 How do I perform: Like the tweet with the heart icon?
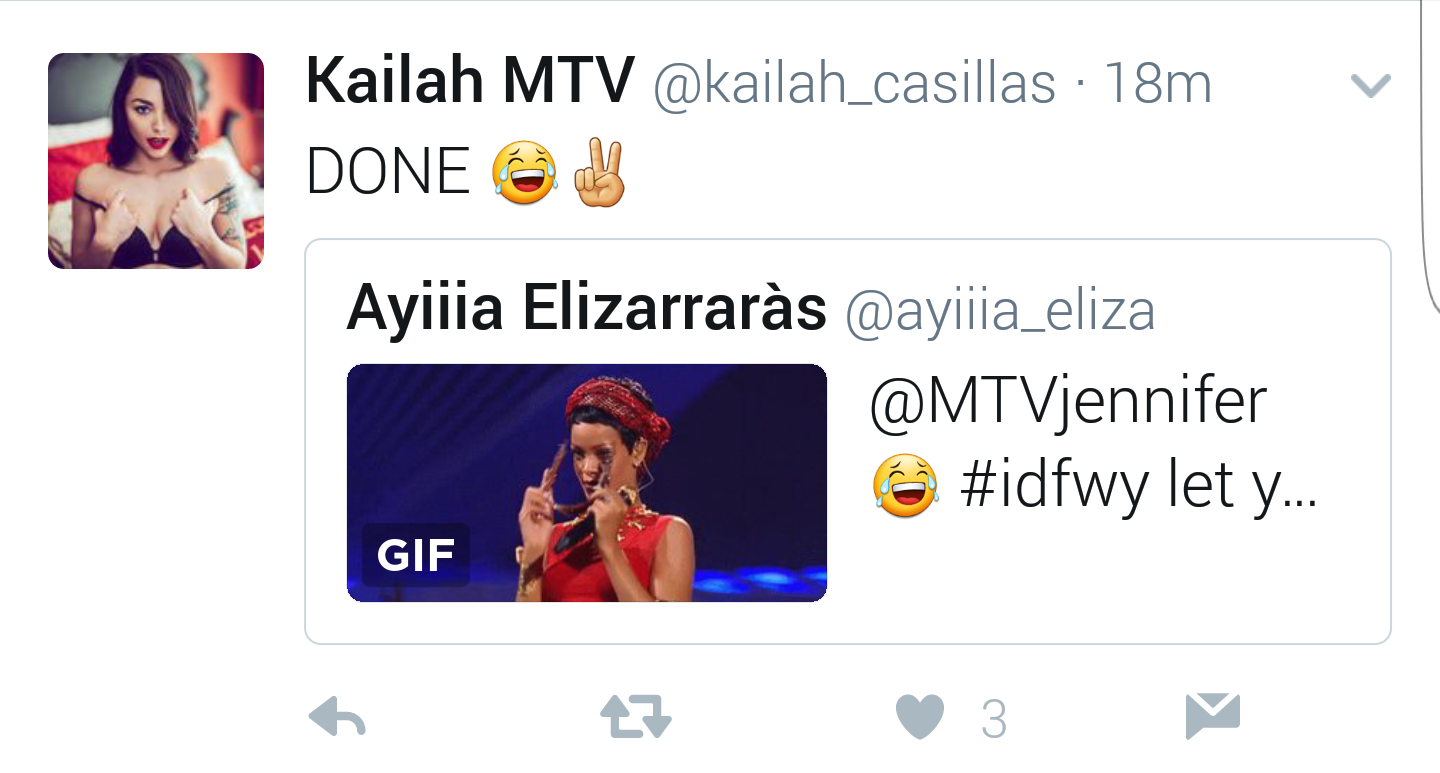point(920,717)
